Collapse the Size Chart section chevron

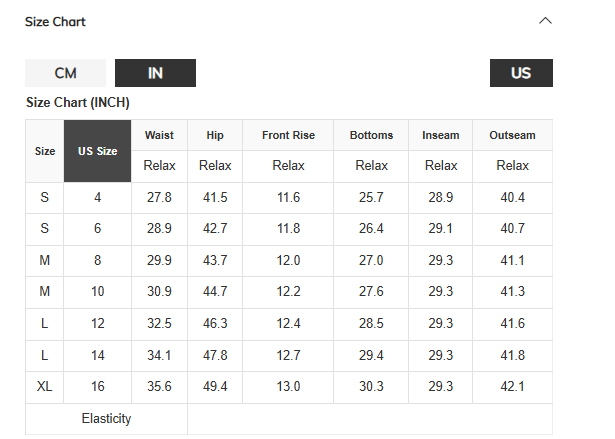545,21
